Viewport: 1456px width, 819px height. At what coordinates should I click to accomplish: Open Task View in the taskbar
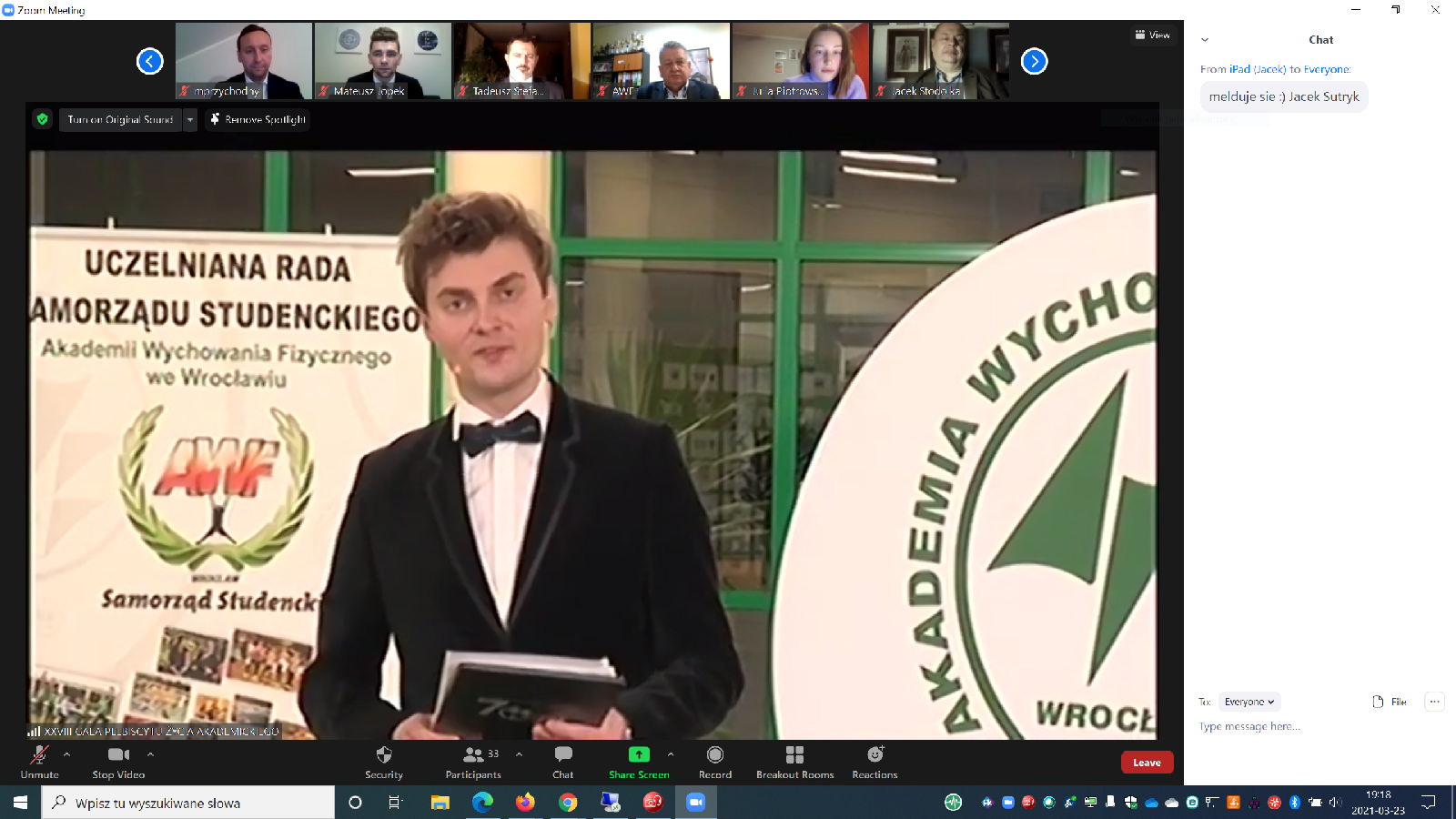pyautogui.click(x=395, y=803)
